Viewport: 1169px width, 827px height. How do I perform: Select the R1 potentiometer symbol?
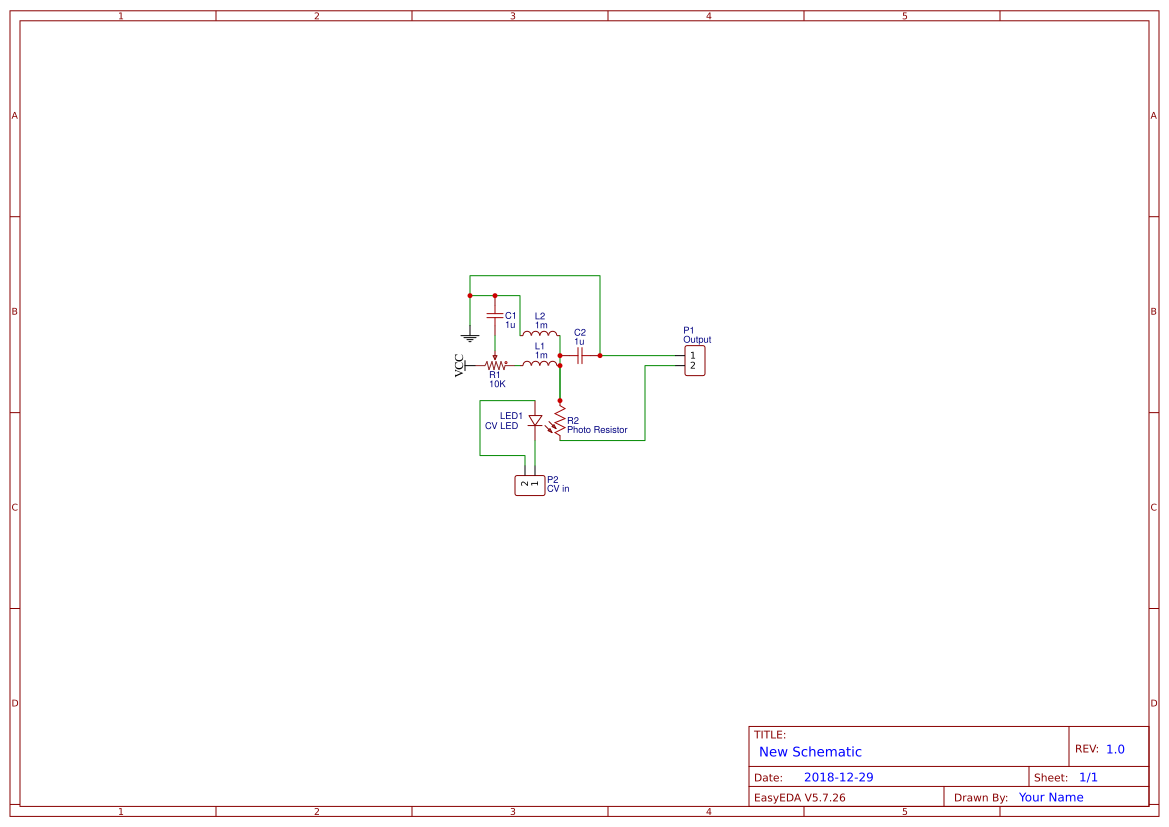click(x=496, y=365)
